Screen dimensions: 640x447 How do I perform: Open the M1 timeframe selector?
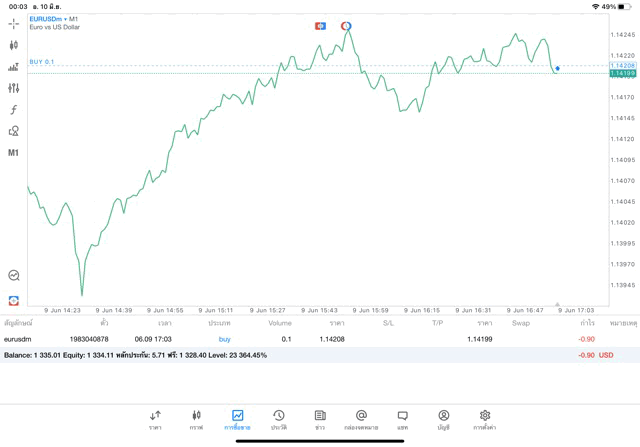[13, 153]
